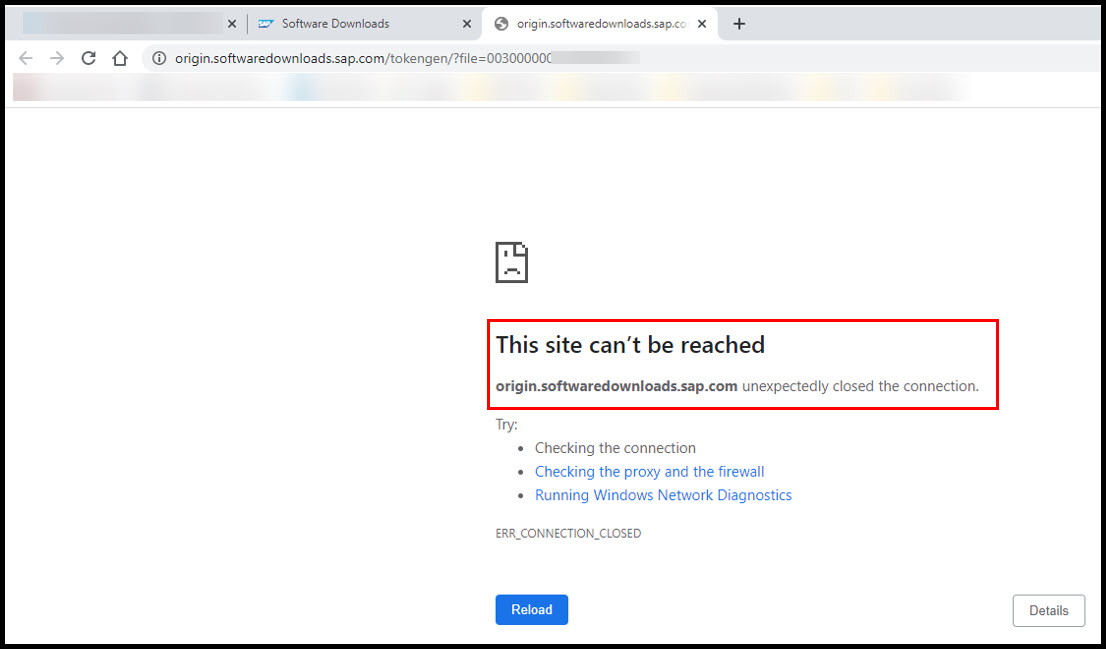The width and height of the screenshot is (1106, 649).
Task: Click 'unexpectedly closed the connection' message
Action: 860,386
